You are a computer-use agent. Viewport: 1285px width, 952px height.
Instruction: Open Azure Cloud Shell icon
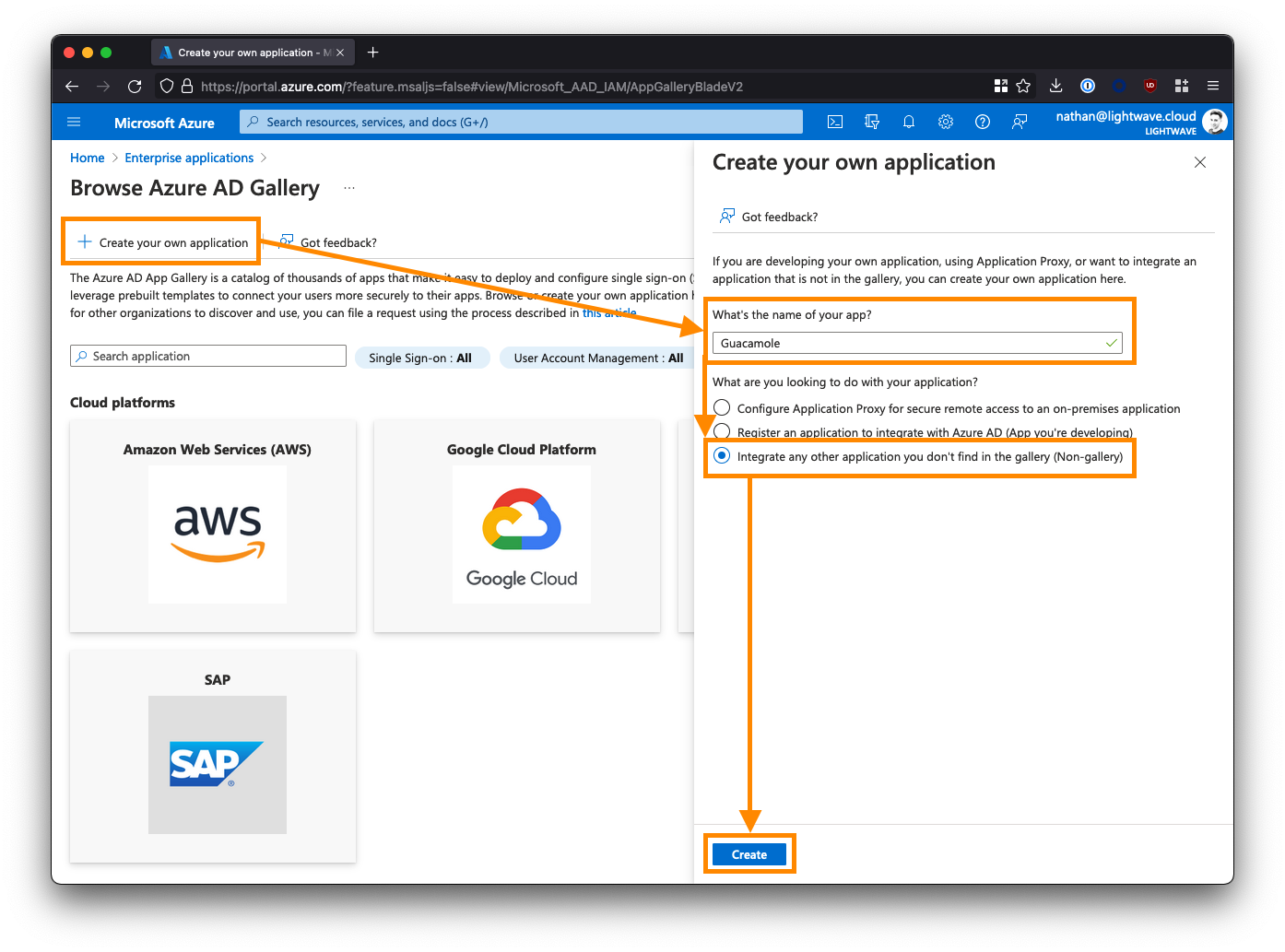click(x=835, y=122)
